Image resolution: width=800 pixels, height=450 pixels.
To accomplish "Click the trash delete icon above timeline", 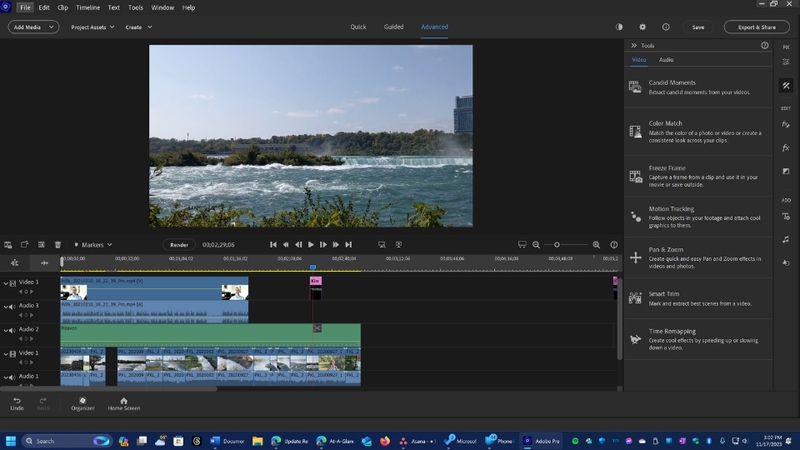I will [x=58, y=245].
